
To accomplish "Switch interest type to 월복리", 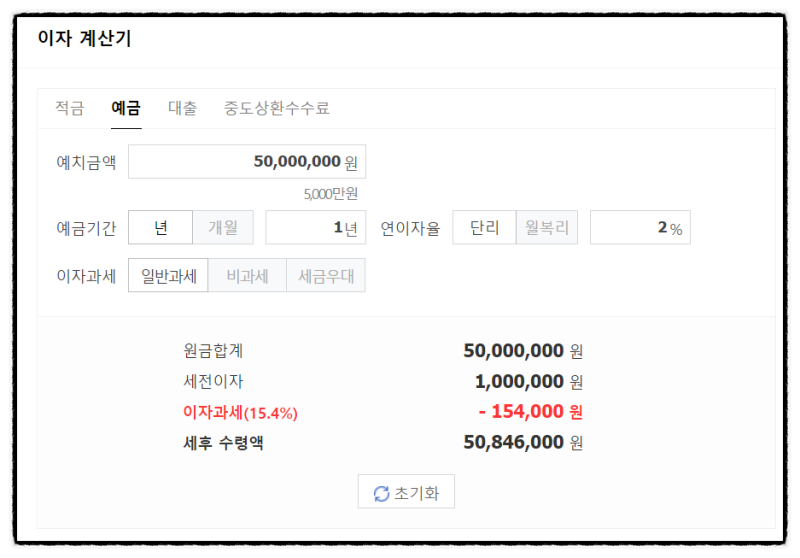I will pos(547,227).
